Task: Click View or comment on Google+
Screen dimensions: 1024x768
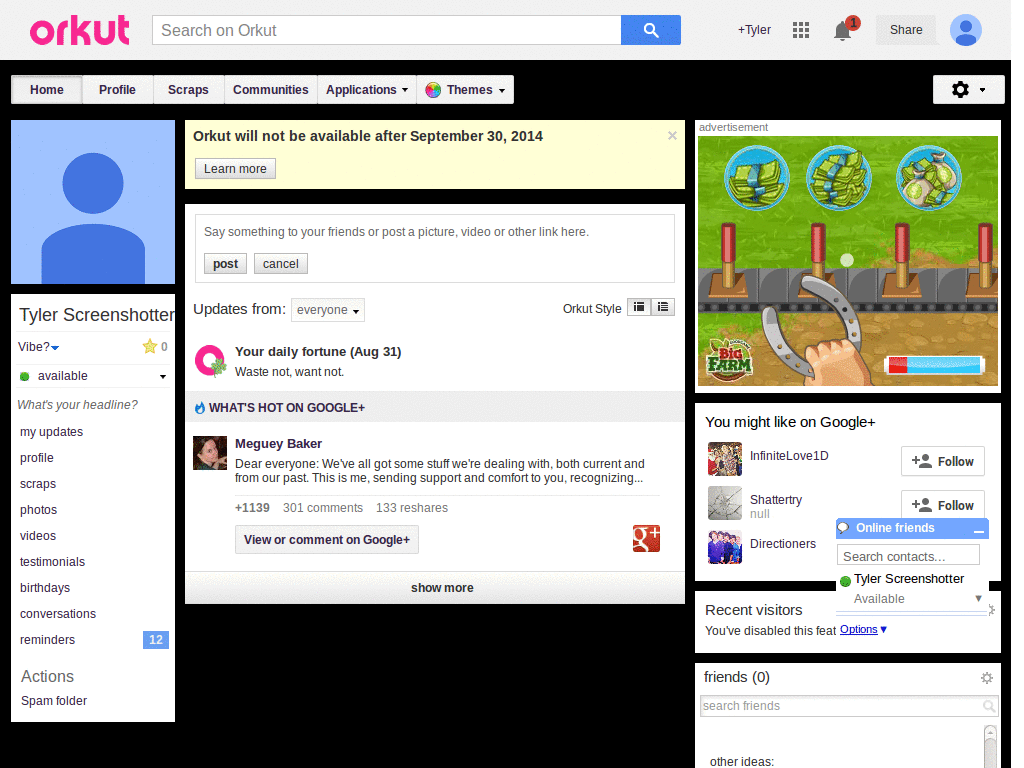Action: click(x=327, y=539)
